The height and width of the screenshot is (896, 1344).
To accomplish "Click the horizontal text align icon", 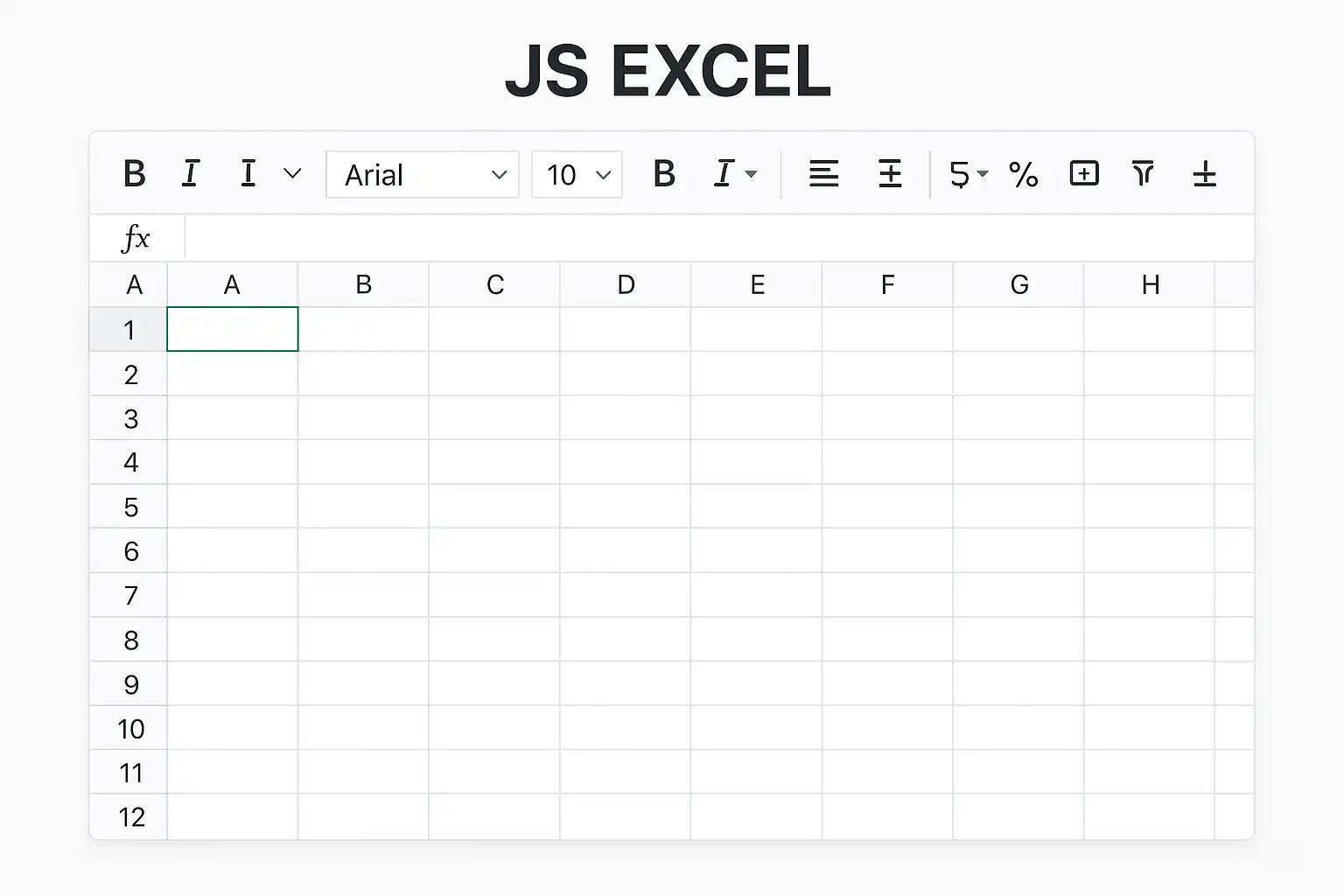I will (x=823, y=174).
